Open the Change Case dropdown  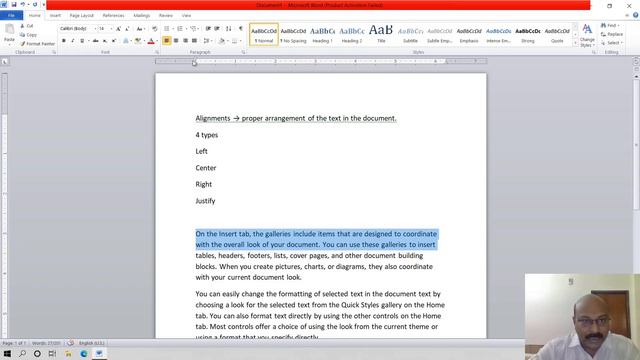141,29
